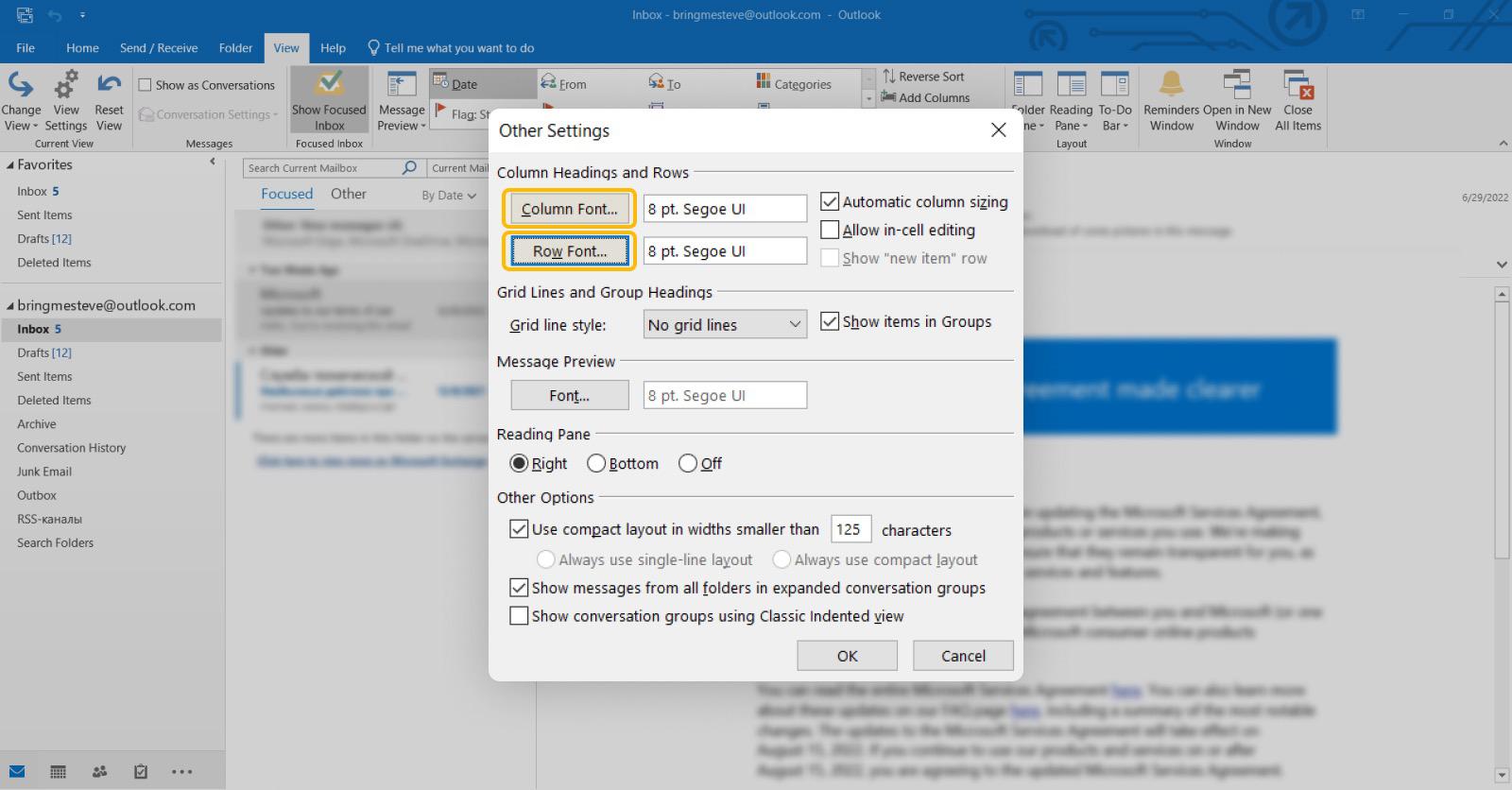The image size is (1512, 790).
Task: Click Open in New Window
Action: [1237, 101]
